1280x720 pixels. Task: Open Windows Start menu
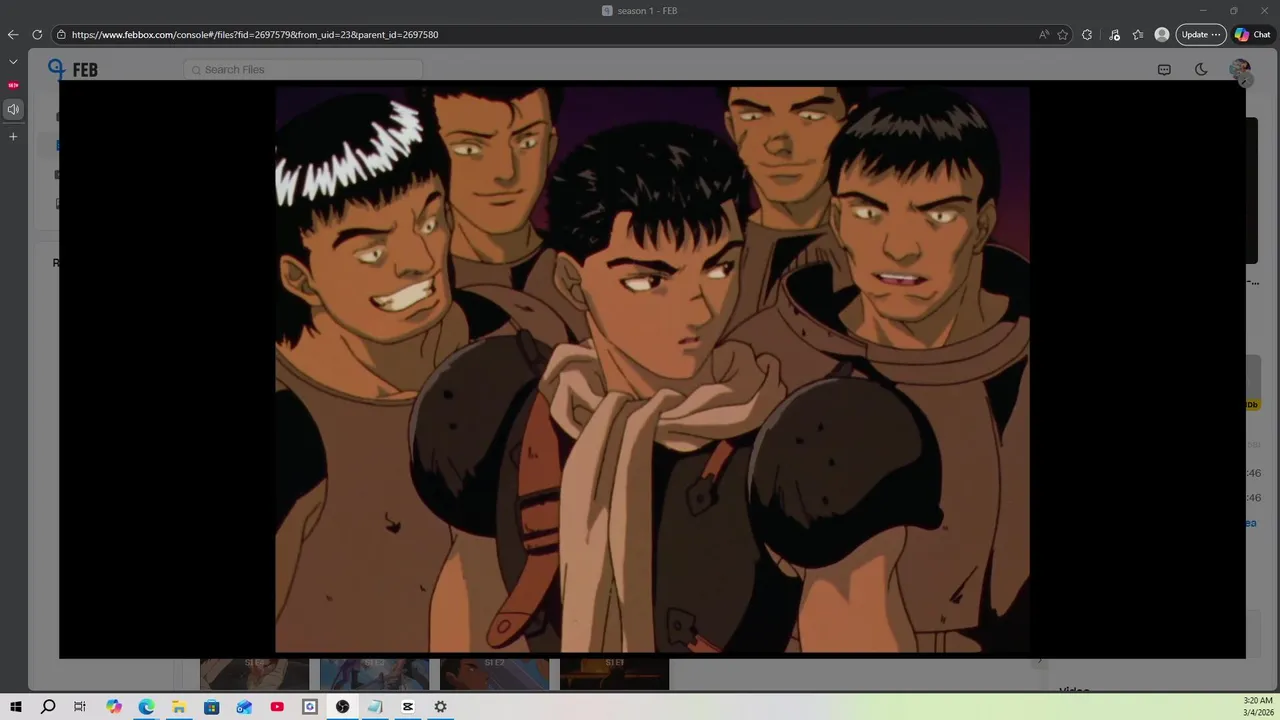pos(15,707)
